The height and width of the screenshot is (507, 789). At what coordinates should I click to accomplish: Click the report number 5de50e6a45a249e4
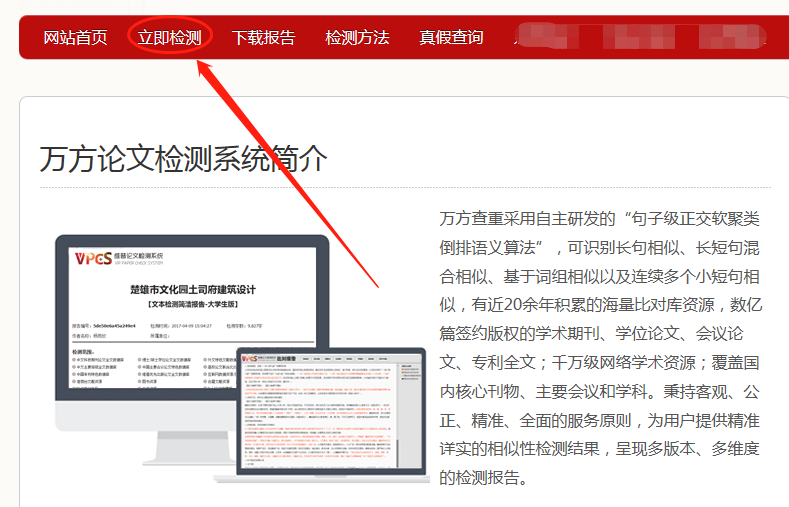coord(117,326)
